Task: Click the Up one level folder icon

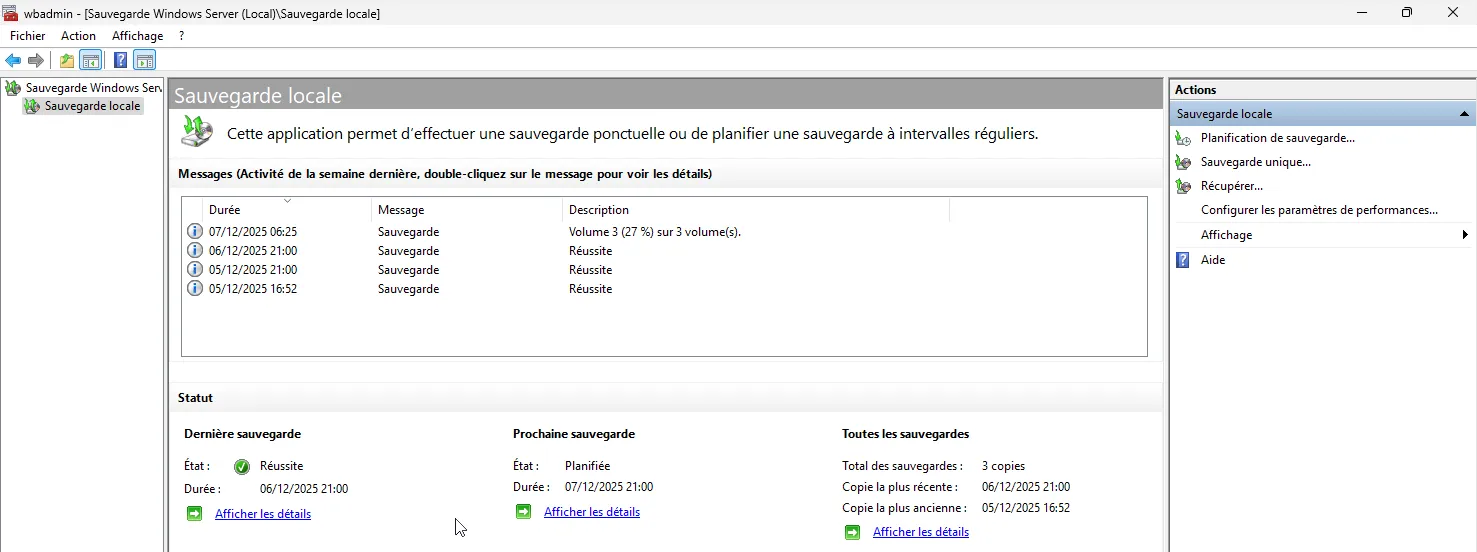Action: (x=67, y=60)
